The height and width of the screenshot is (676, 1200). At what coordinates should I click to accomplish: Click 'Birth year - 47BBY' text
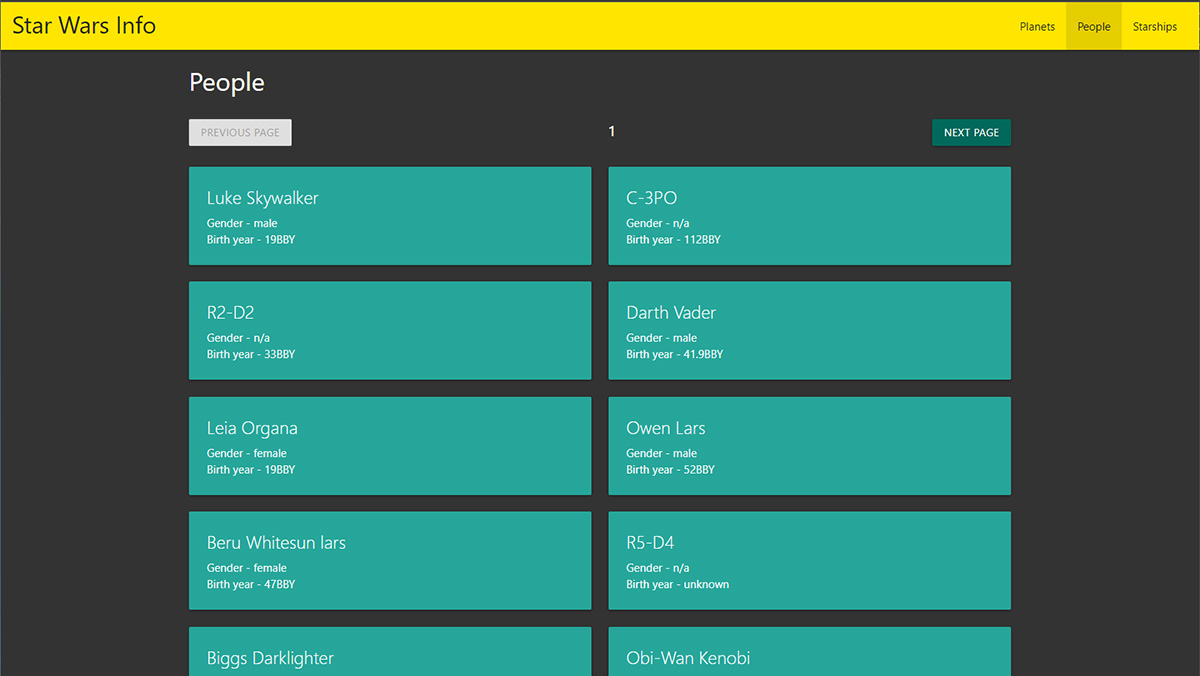[251, 585]
